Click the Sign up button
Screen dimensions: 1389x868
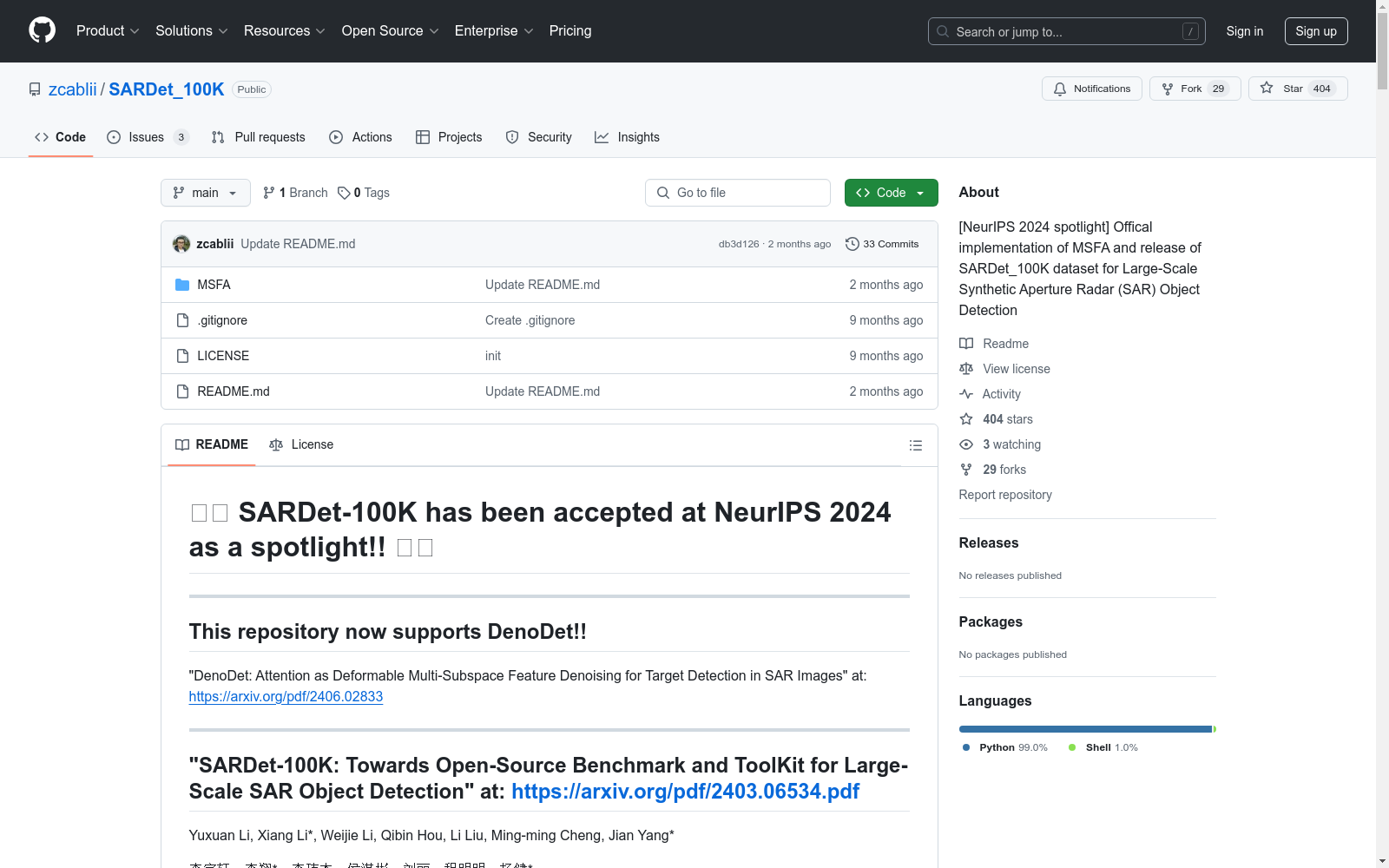pos(1316,31)
